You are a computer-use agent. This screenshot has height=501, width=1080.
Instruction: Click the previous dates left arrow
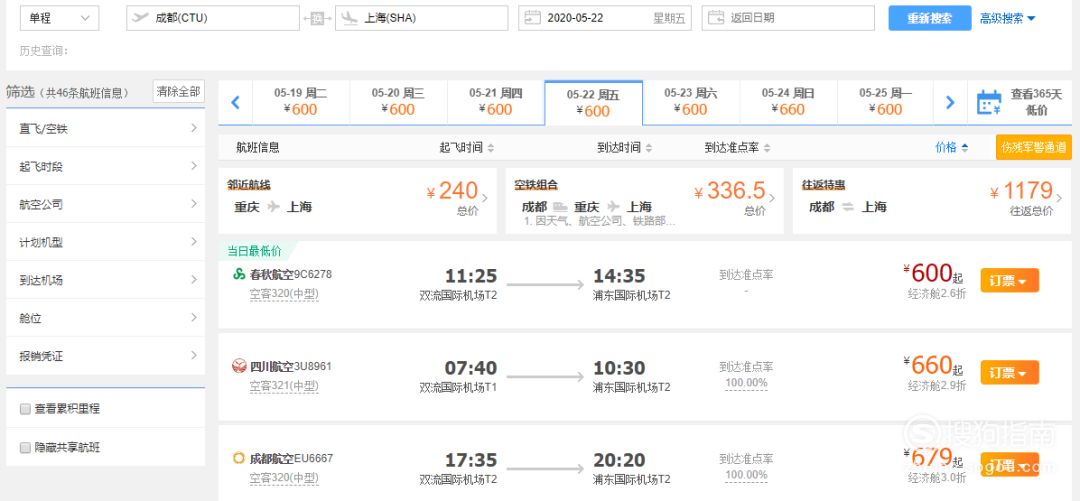point(235,102)
